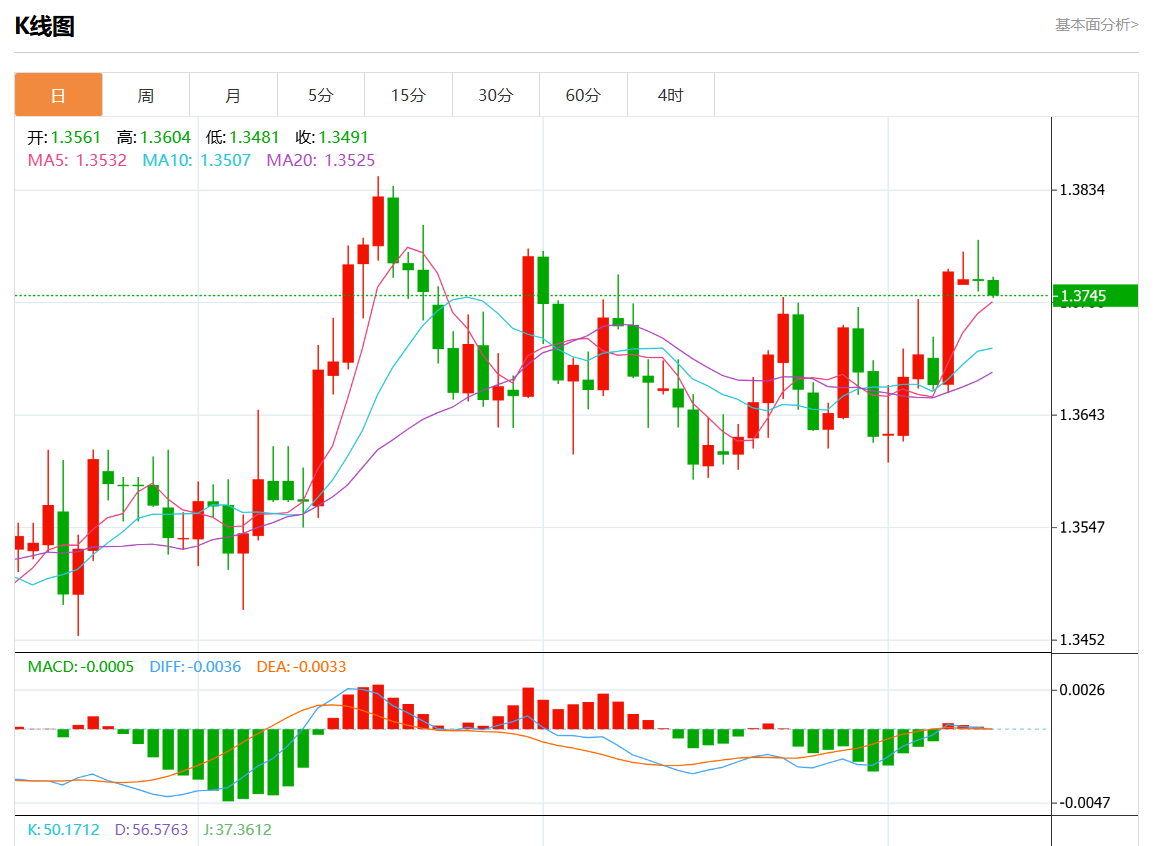
Task: Click the K:50.1712 indicator value
Action: 64,830
